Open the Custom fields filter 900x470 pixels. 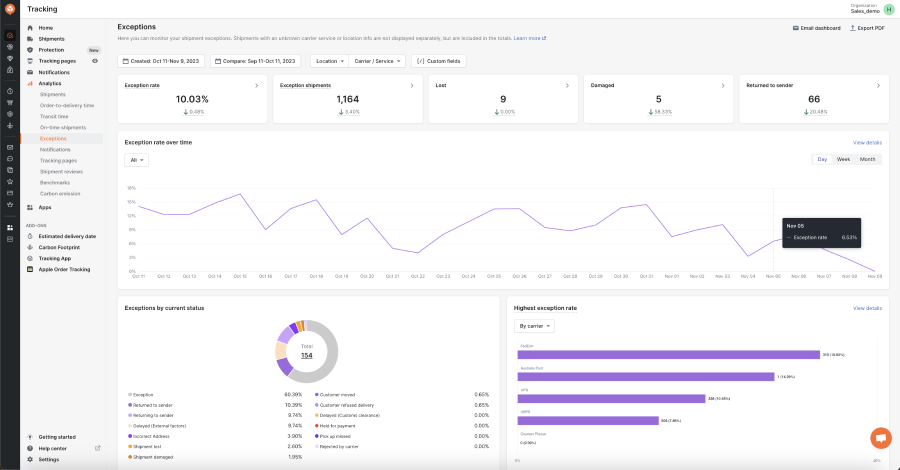point(439,61)
